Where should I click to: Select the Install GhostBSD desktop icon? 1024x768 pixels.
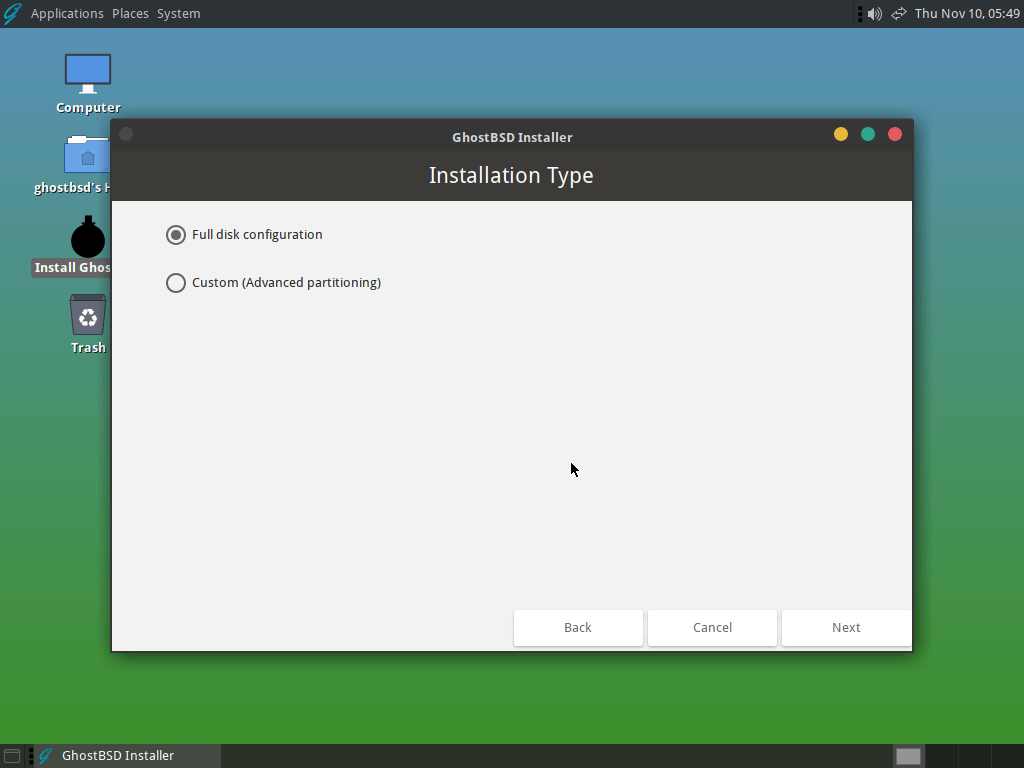(87, 240)
